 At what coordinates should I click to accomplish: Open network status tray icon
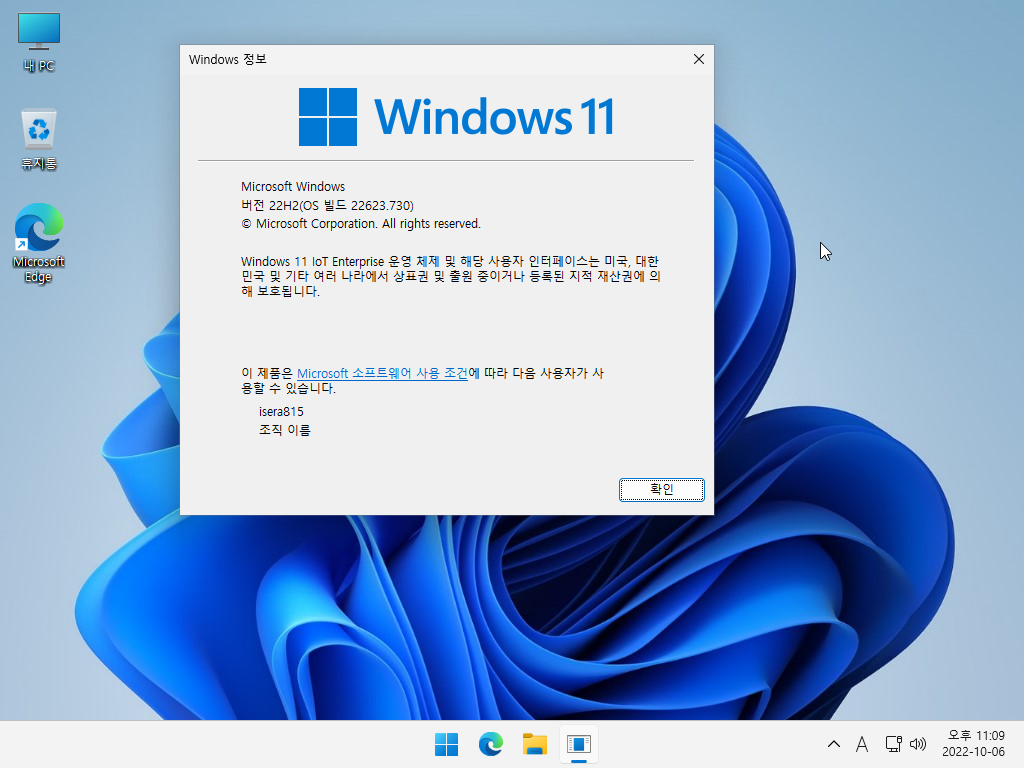(x=893, y=744)
